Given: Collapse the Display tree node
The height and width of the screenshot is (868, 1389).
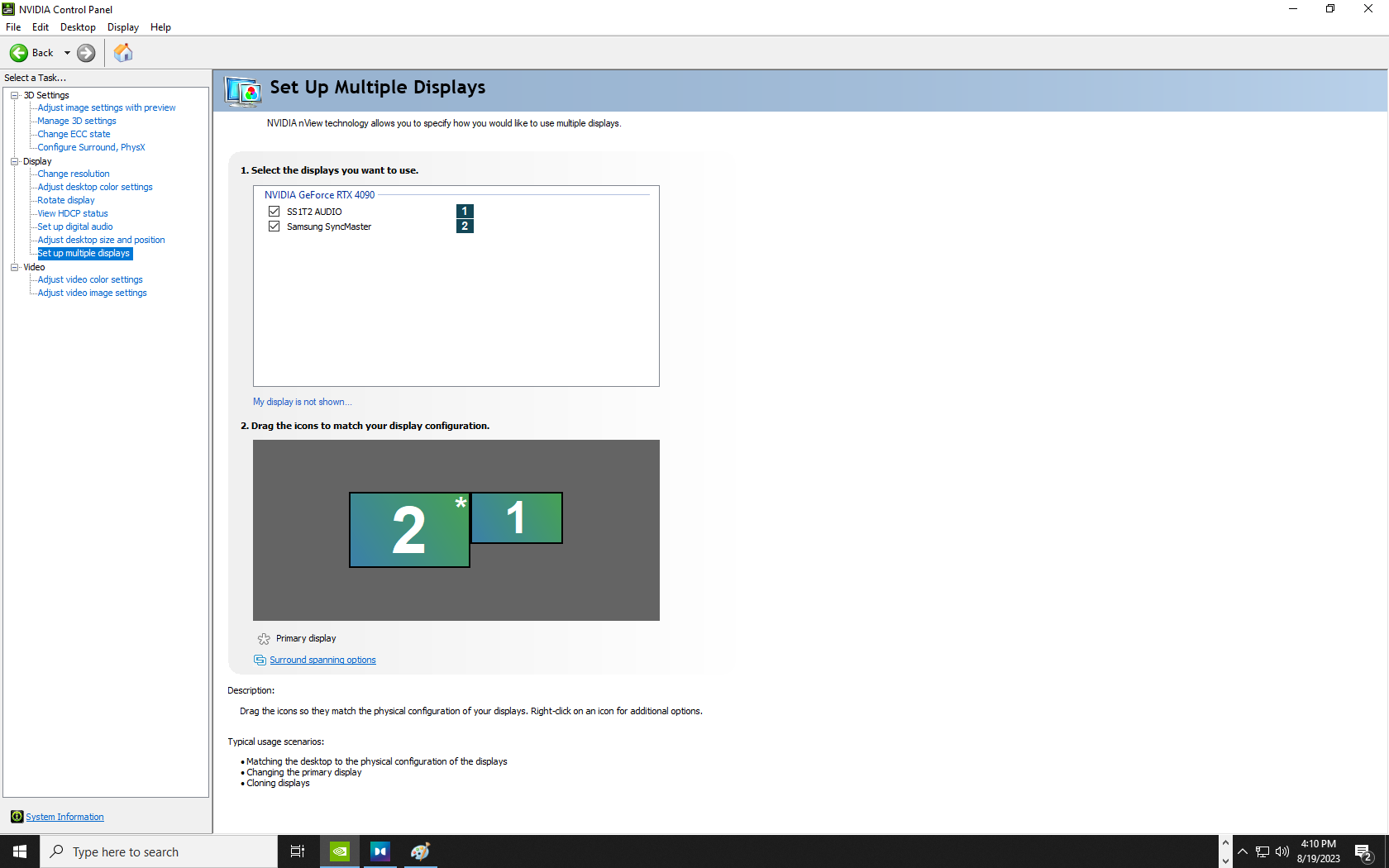Looking at the screenshot, I should coord(15,161).
